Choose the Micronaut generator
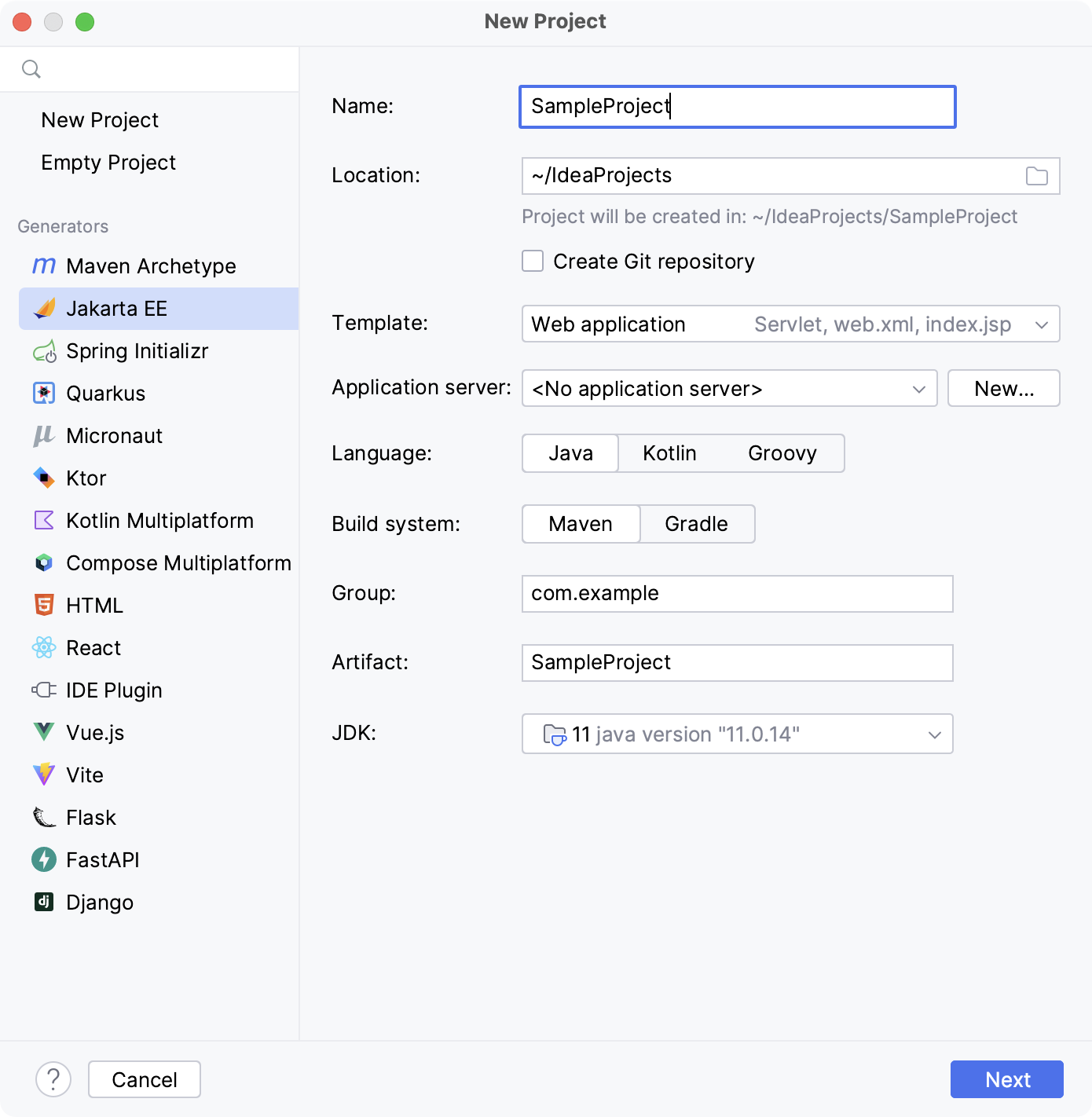Screen dimensions: 1092x1117 point(114,435)
